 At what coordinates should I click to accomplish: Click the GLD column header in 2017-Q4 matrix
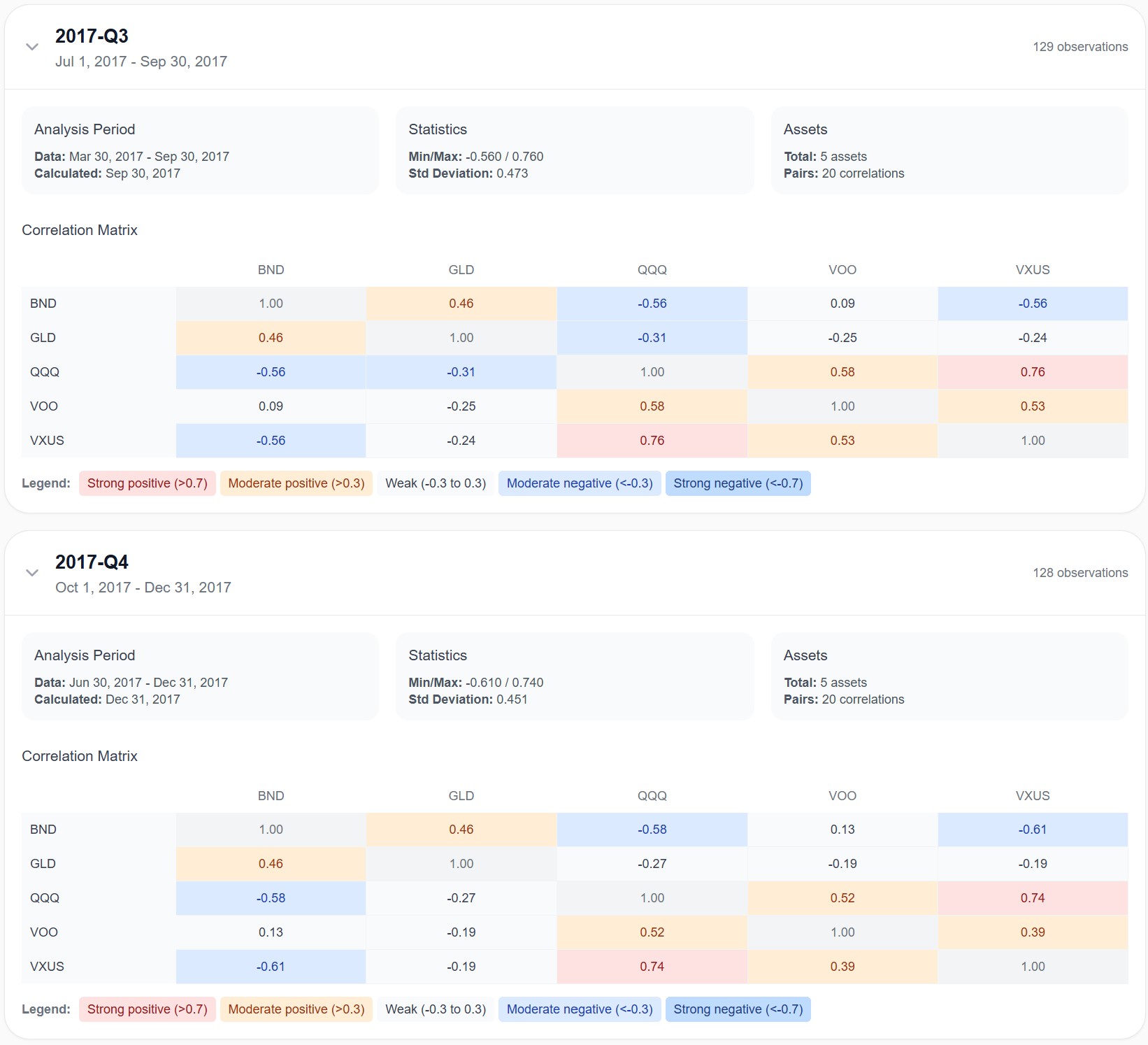click(x=461, y=796)
